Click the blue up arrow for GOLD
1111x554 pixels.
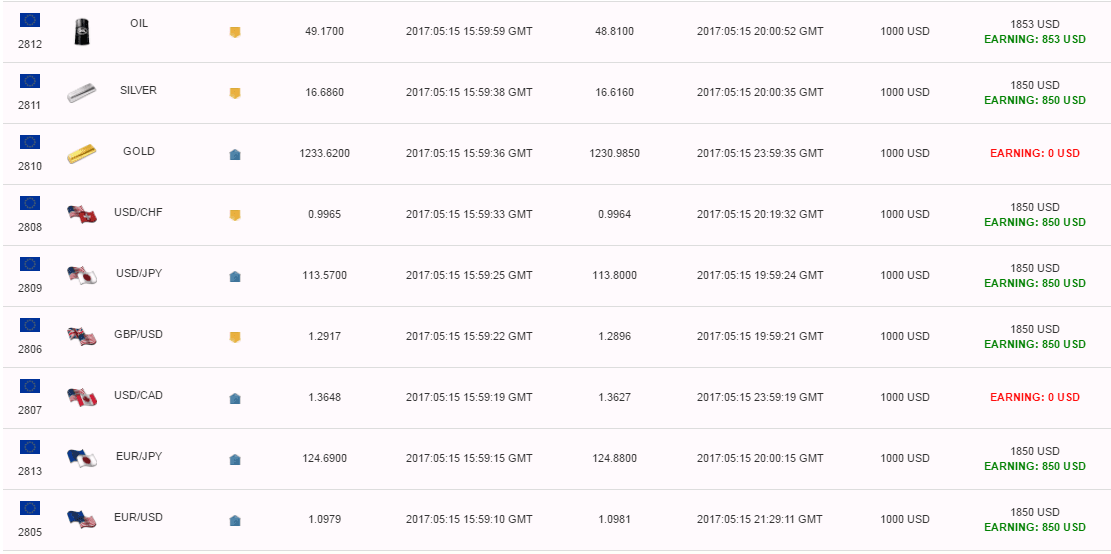pos(235,154)
